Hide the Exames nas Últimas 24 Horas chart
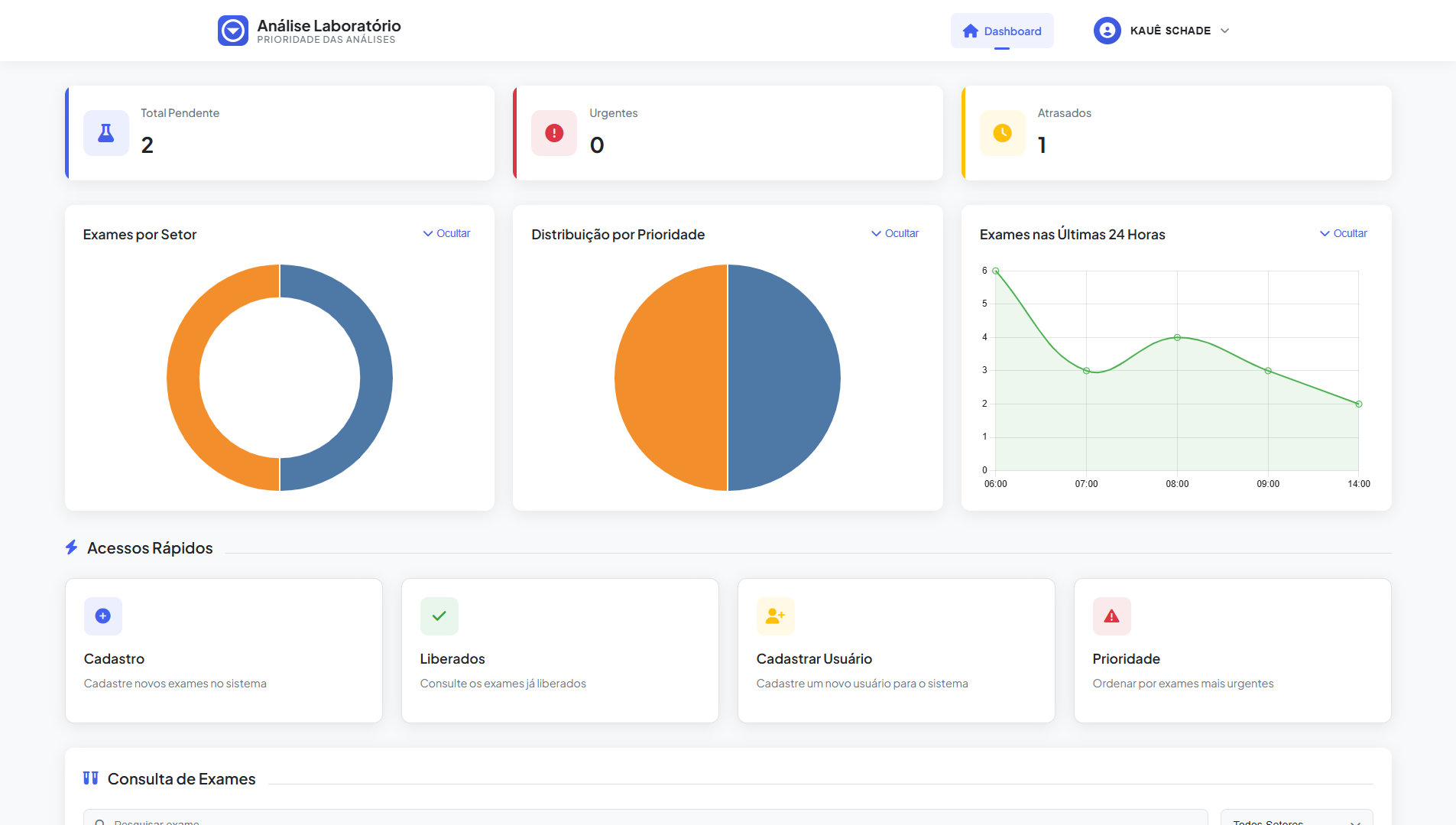The image size is (1456, 825). (x=1344, y=233)
